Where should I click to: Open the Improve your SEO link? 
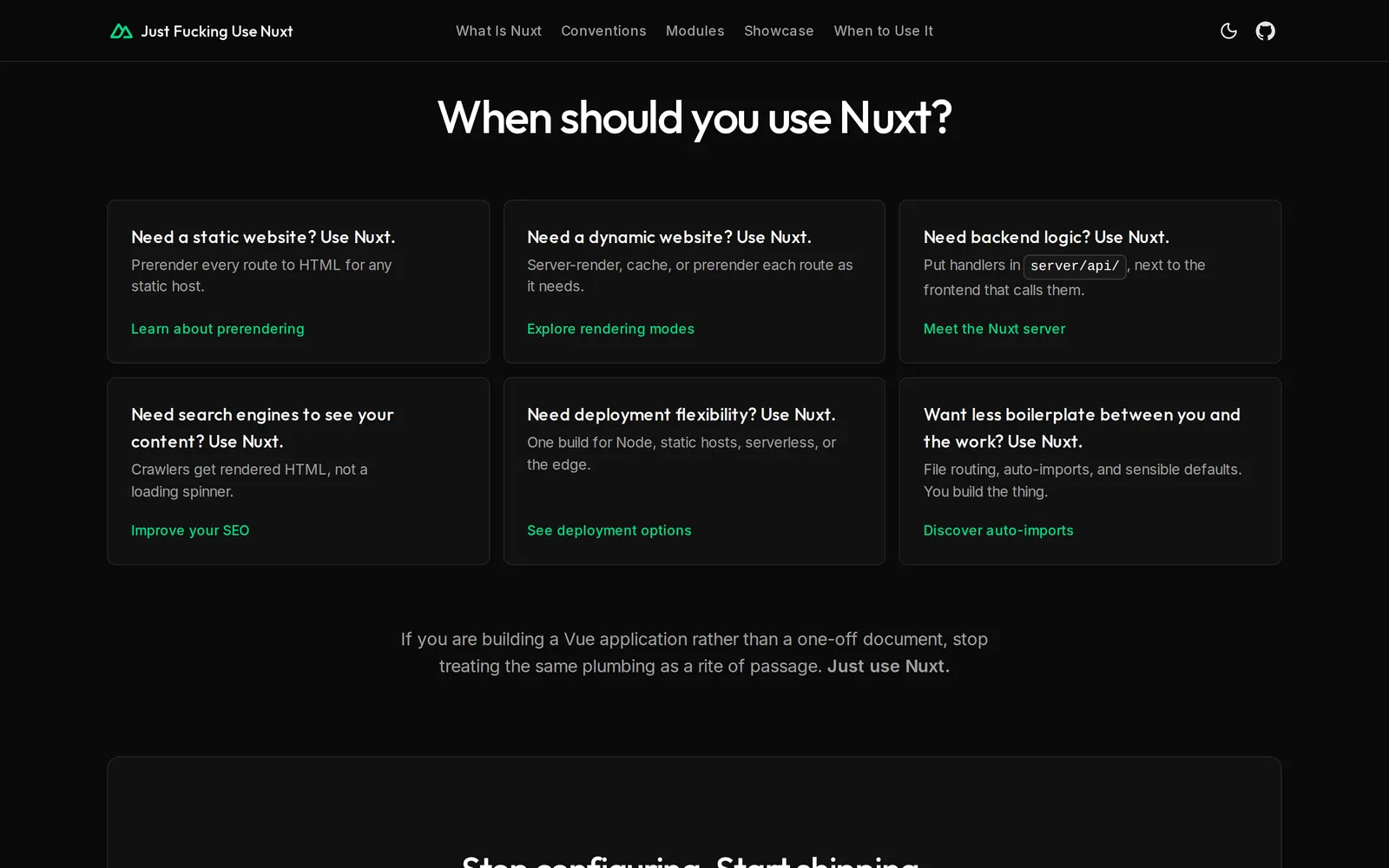pos(190,530)
